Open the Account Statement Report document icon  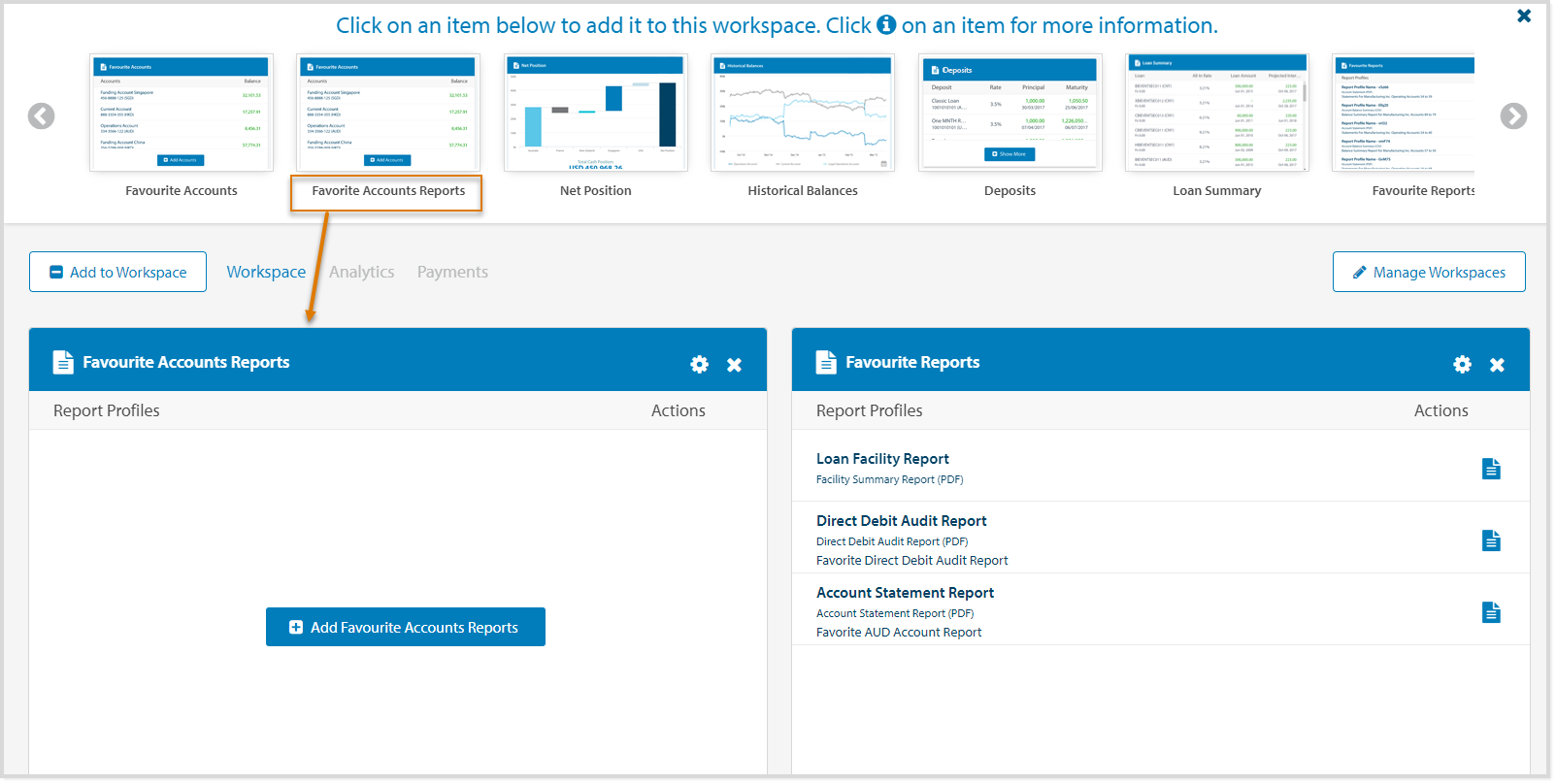[1491, 612]
